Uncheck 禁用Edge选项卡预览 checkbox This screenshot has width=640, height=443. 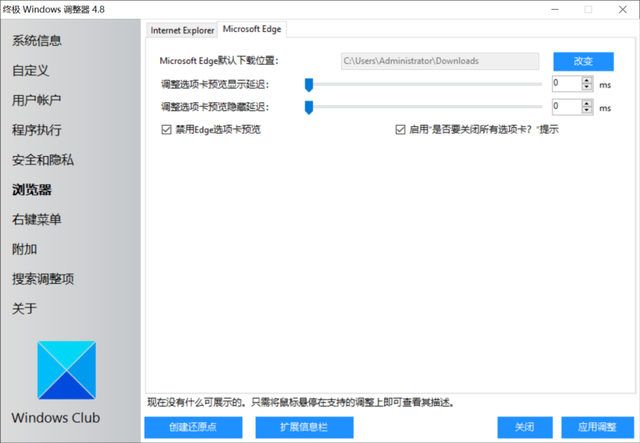pyautogui.click(x=166, y=130)
